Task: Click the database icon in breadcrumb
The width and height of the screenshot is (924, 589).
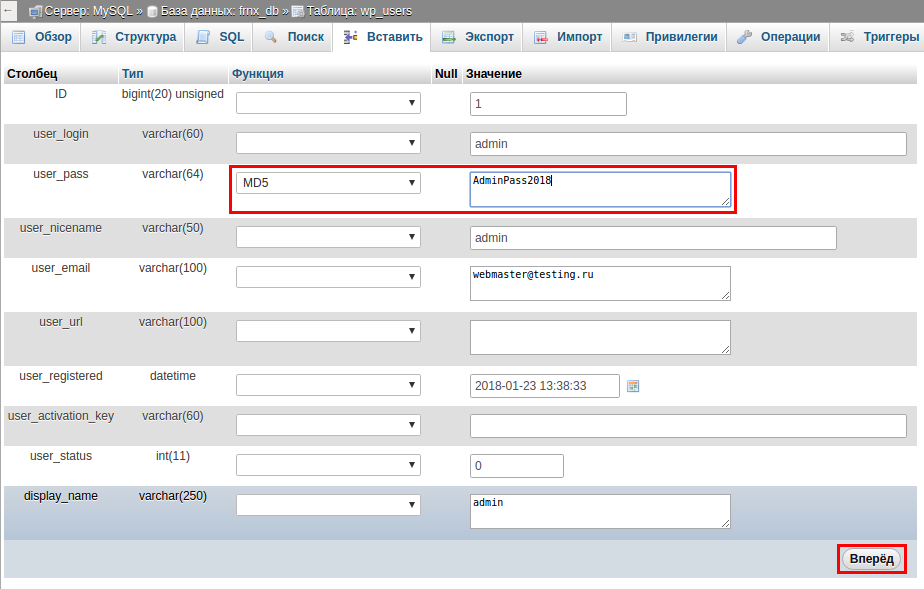Action: click(x=152, y=11)
